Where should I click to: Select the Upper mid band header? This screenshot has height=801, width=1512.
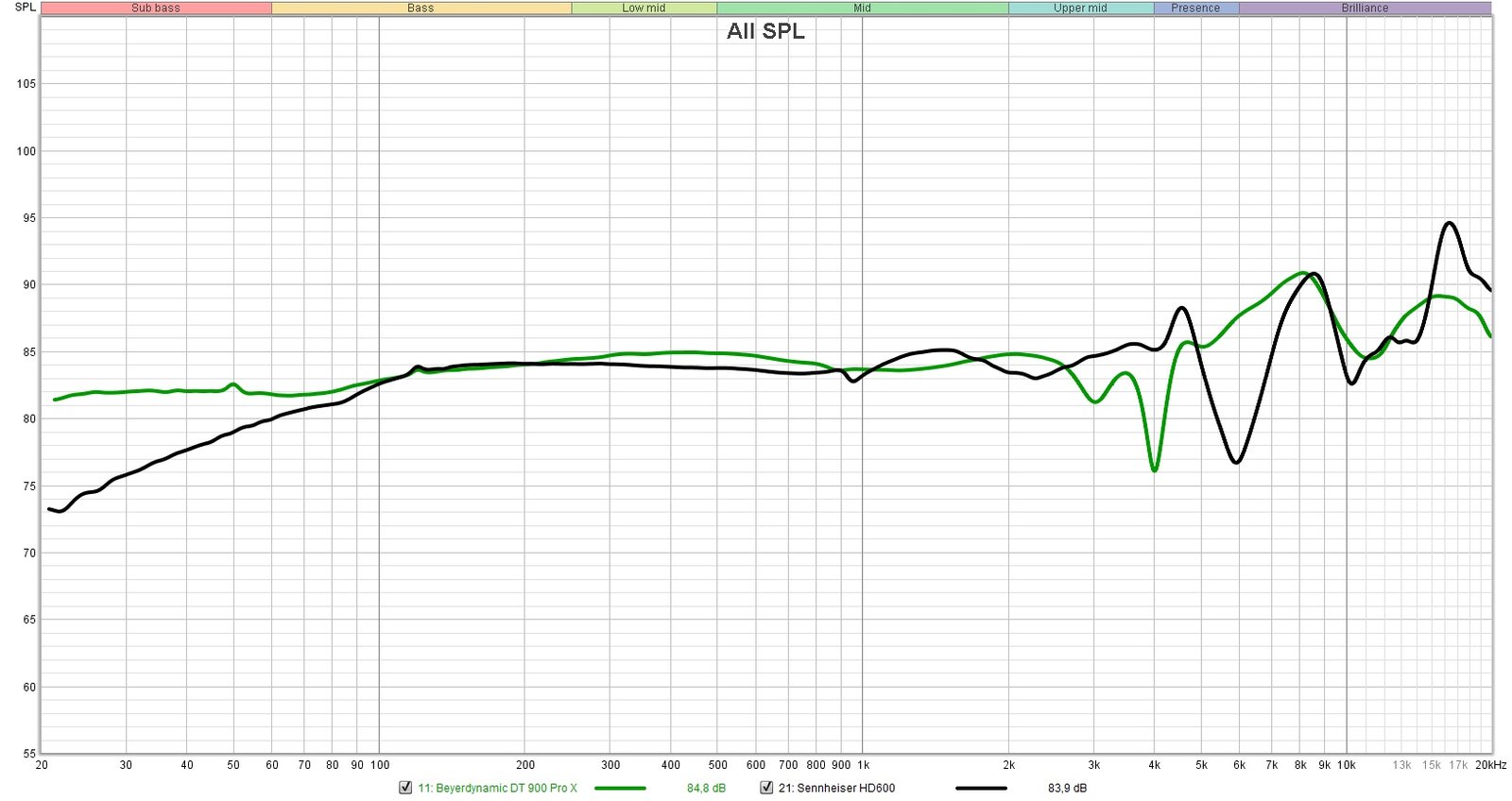coord(1080,8)
